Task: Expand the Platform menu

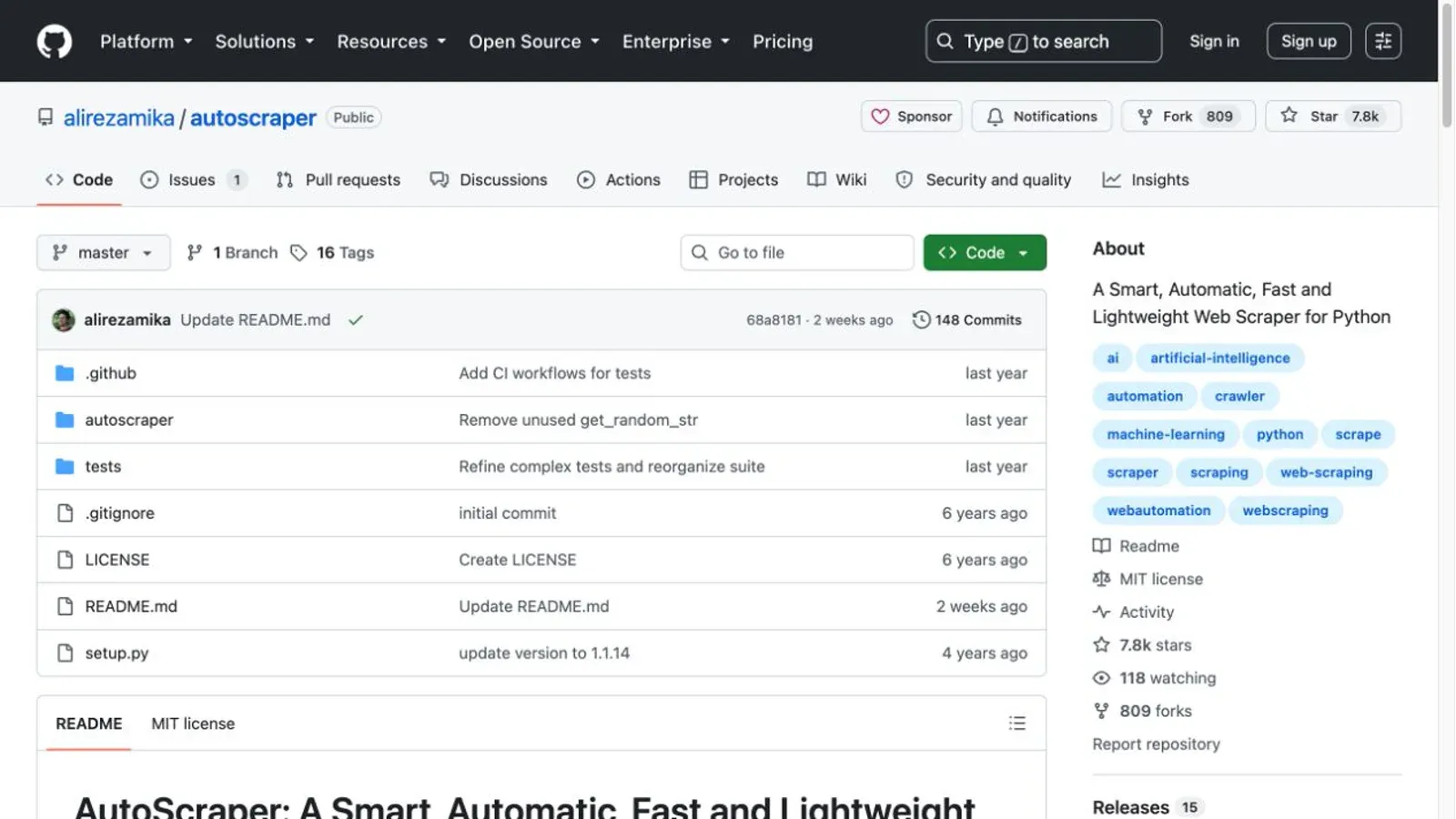Action: tap(147, 42)
